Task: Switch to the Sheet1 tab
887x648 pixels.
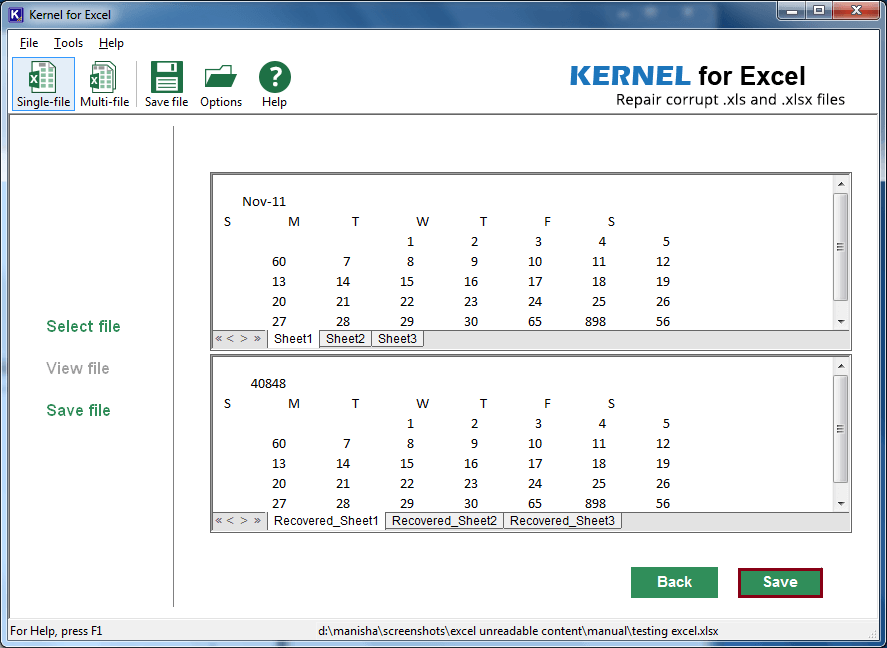Action: [x=293, y=339]
